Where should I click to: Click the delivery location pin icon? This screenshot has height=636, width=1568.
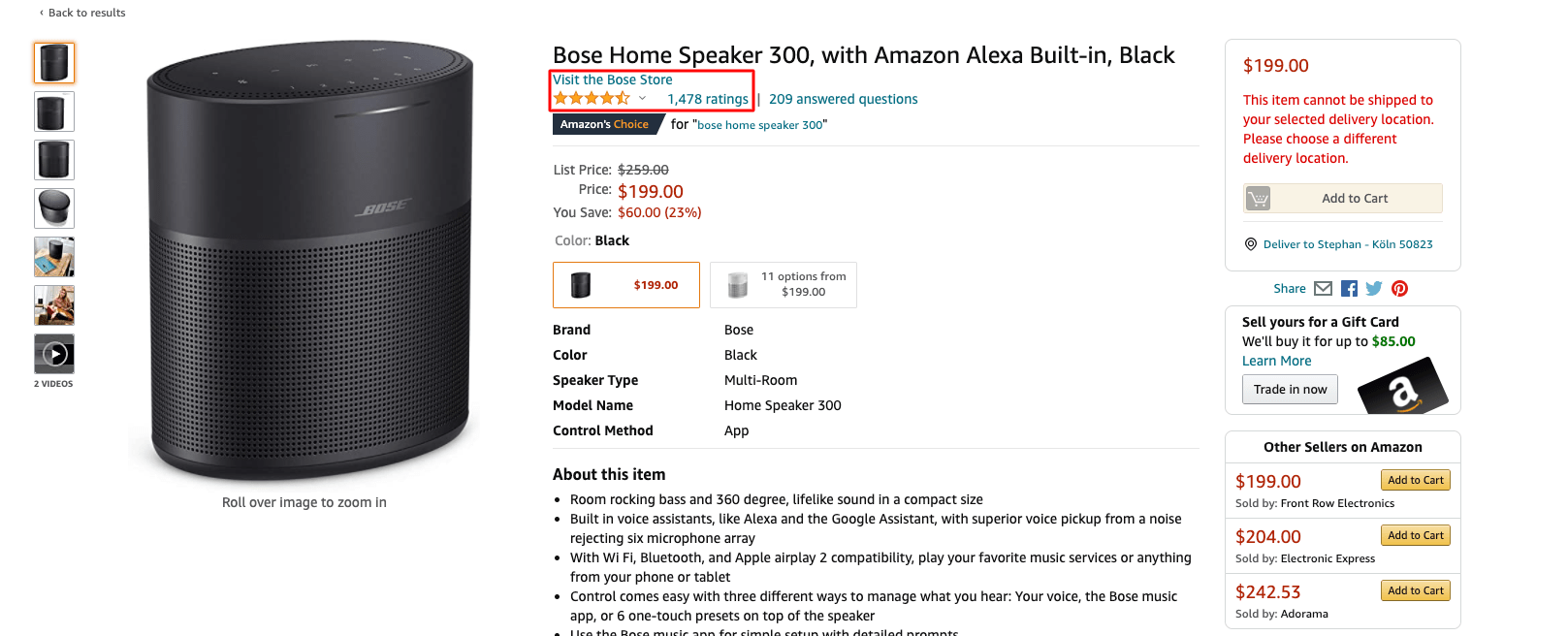coord(1251,244)
